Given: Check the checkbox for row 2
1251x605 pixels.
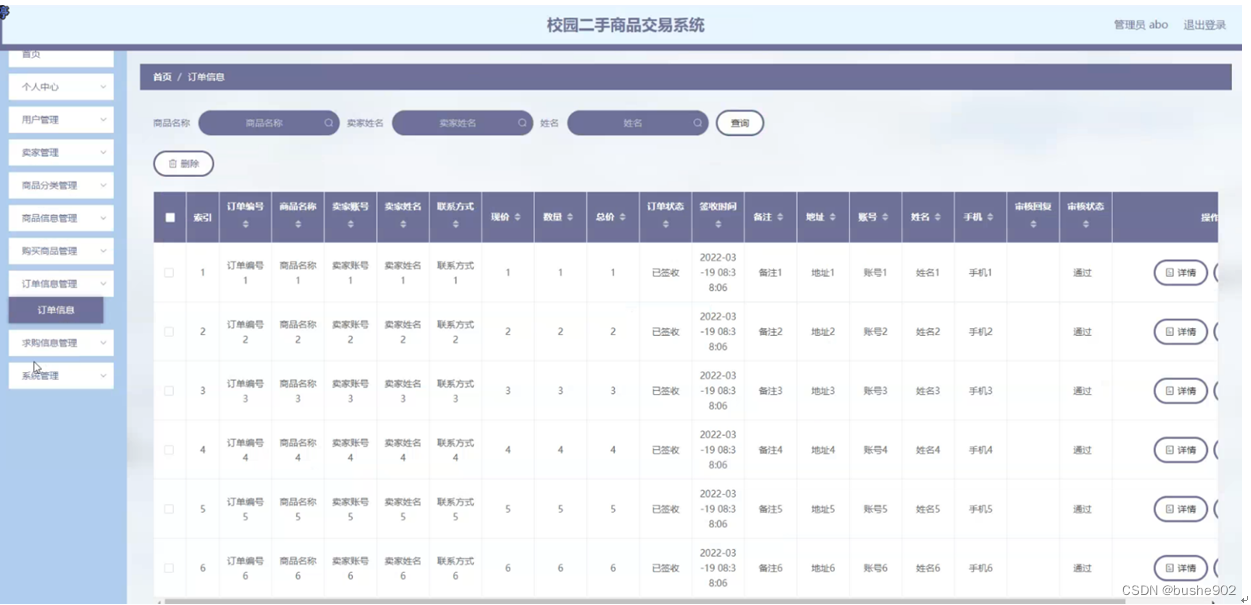Looking at the screenshot, I should click(x=169, y=331).
